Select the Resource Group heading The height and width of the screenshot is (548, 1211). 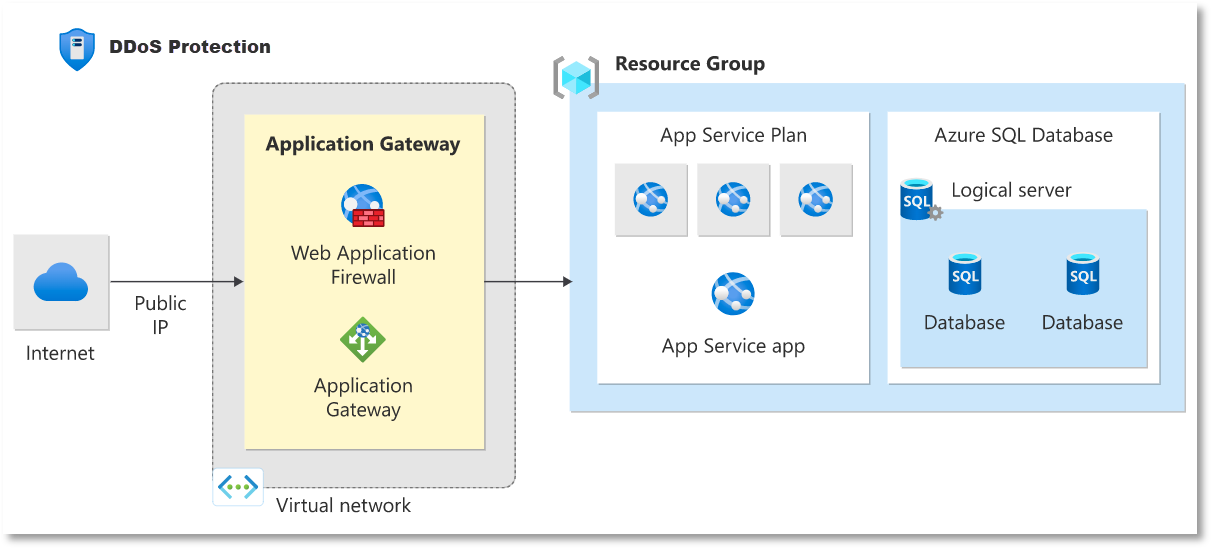point(690,64)
